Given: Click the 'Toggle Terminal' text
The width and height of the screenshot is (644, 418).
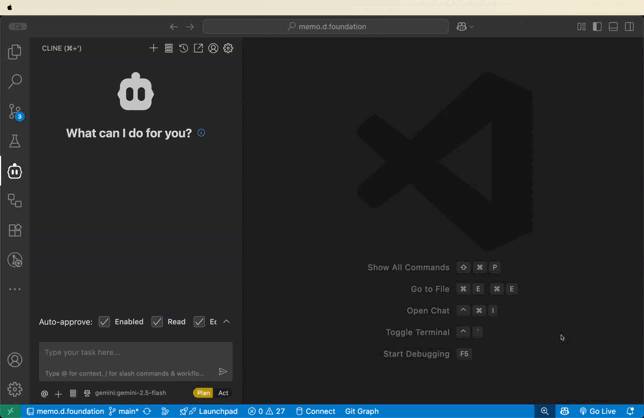Looking at the screenshot, I should 417,332.
